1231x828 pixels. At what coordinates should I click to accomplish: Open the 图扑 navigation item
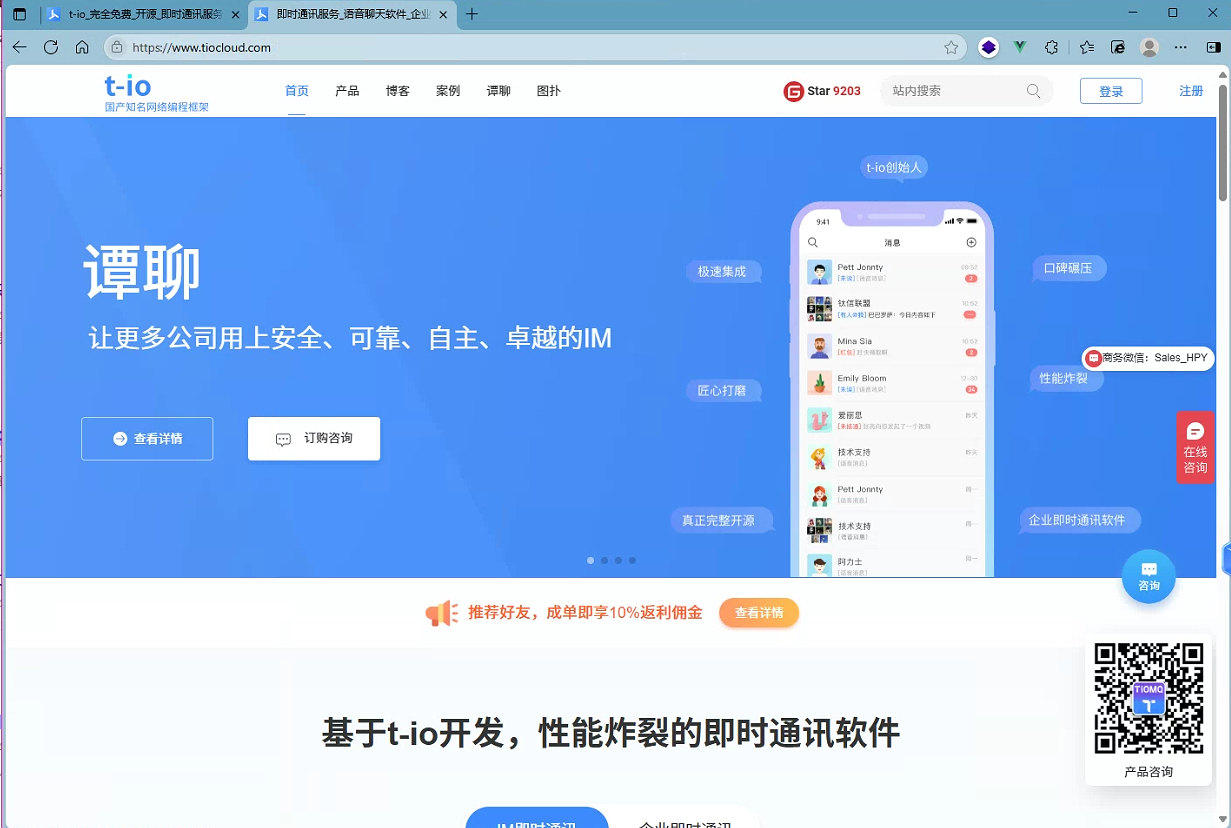tap(549, 91)
